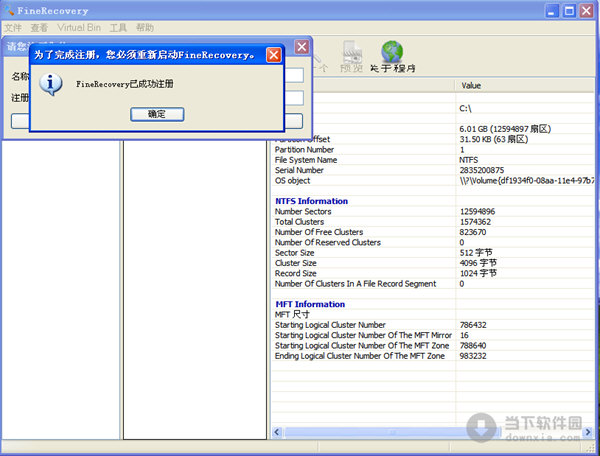Close the registration success message box

[x=273, y=55]
